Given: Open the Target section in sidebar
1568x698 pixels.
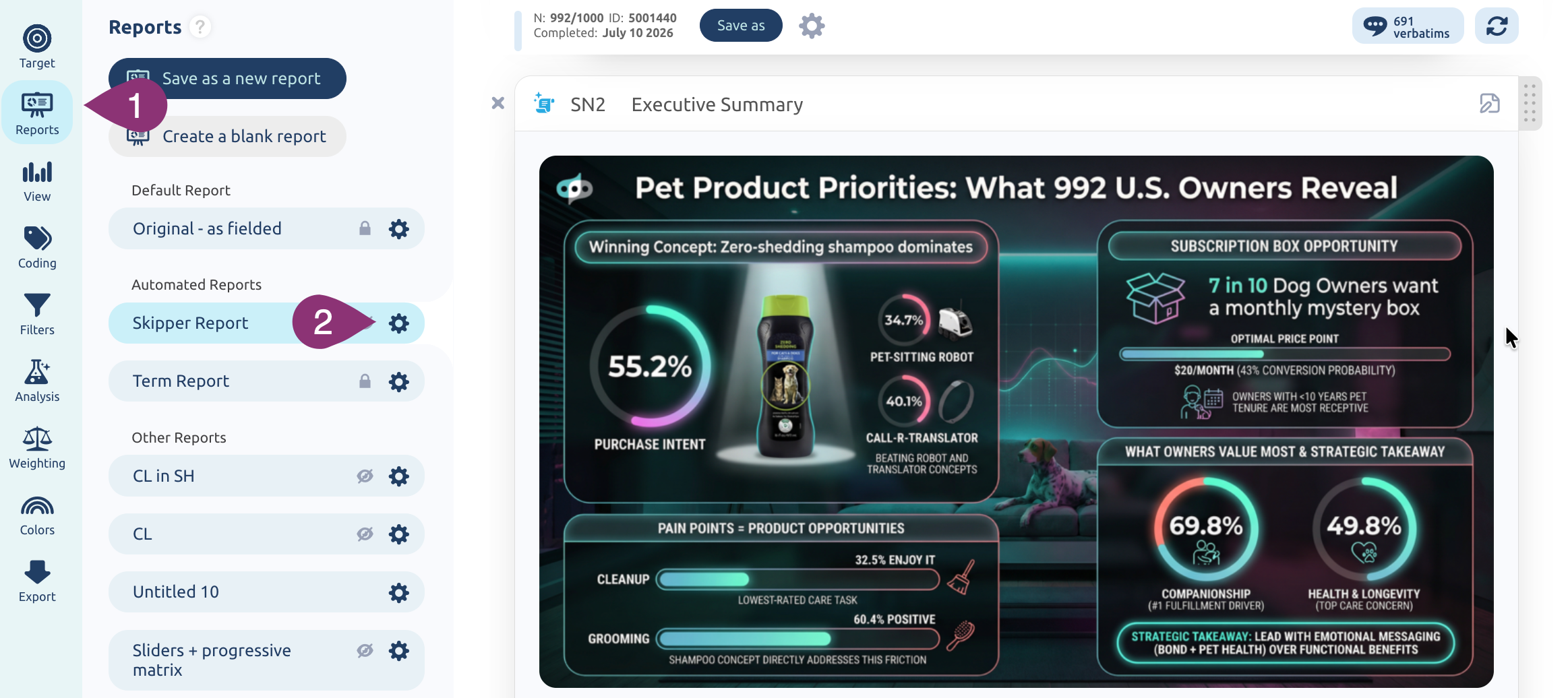Looking at the screenshot, I should (x=37, y=47).
